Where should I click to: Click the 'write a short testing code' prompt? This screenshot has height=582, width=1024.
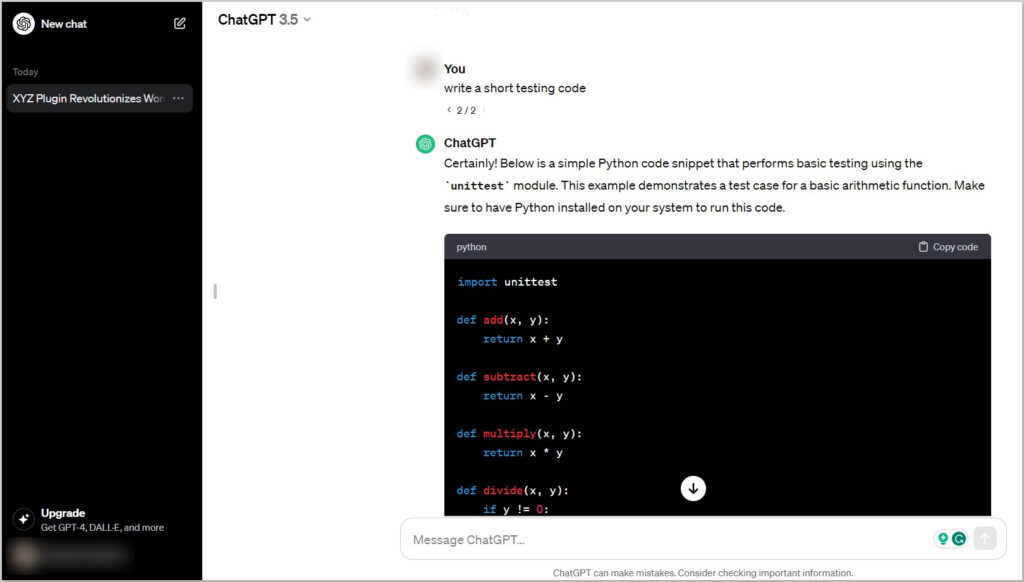coord(515,88)
